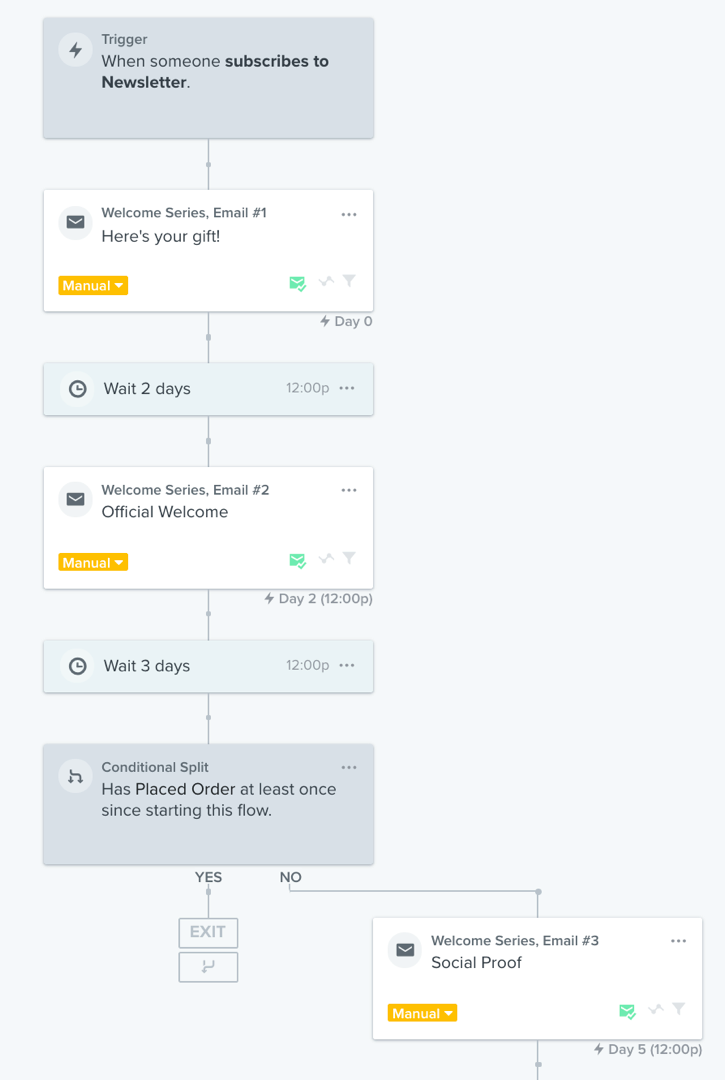The image size is (725, 1080).
Task: Click the lightning bolt Trigger icon
Action: pyautogui.click(x=76, y=50)
